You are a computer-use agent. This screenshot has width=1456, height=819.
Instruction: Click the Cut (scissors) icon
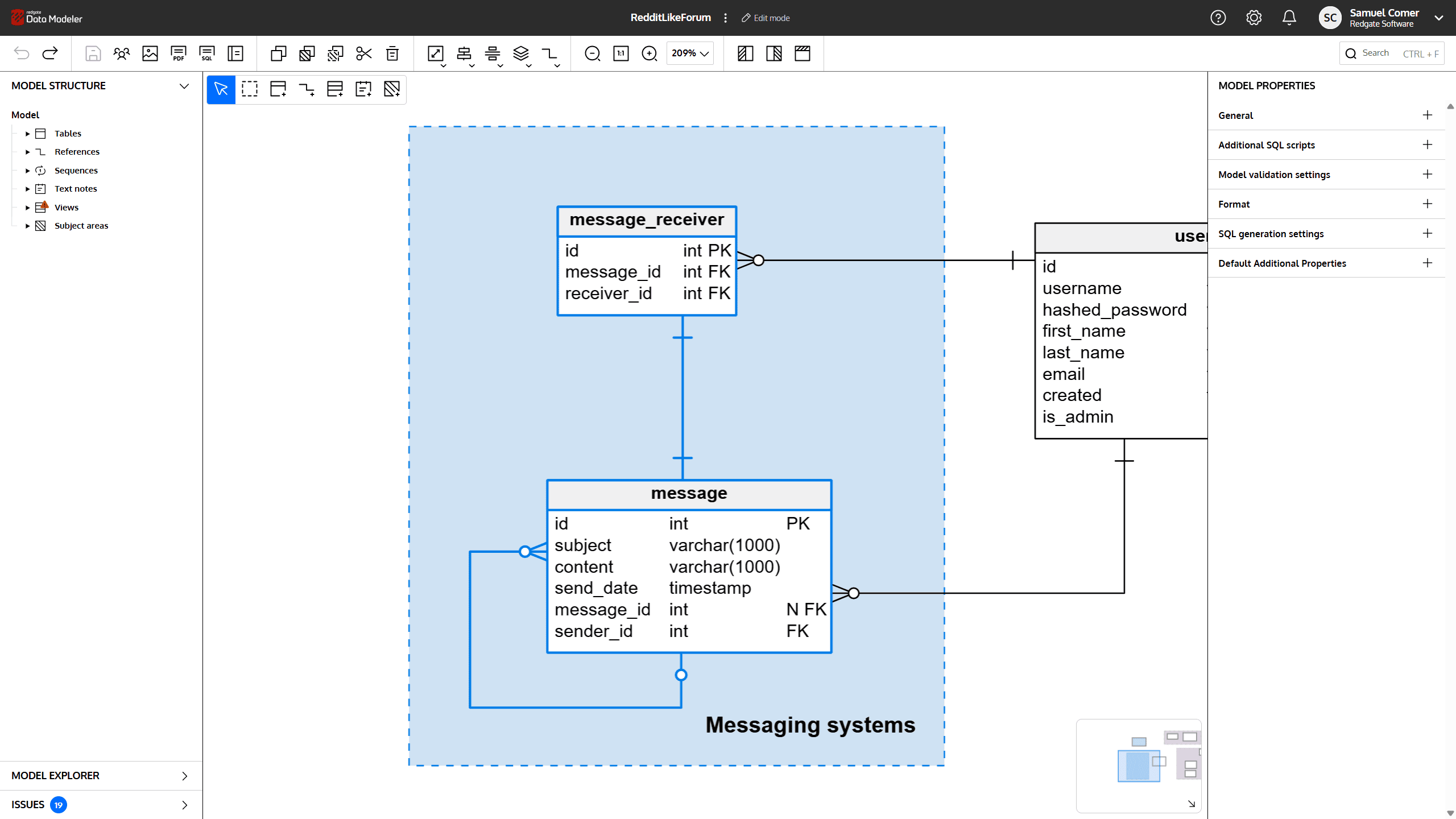click(x=364, y=53)
